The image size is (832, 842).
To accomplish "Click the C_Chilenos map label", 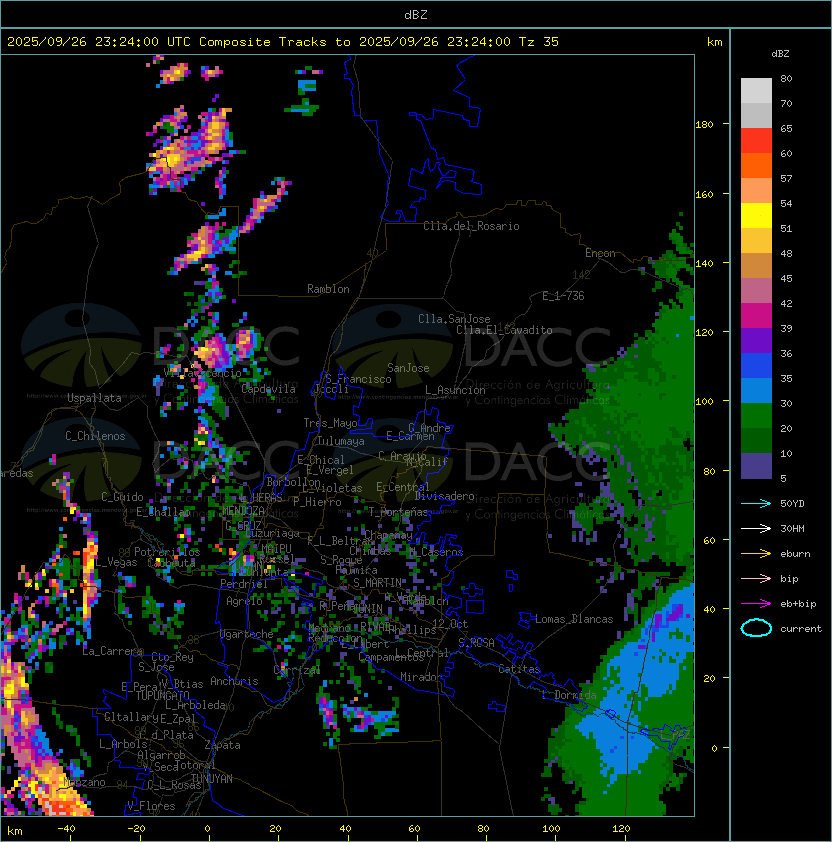I will coord(95,436).
